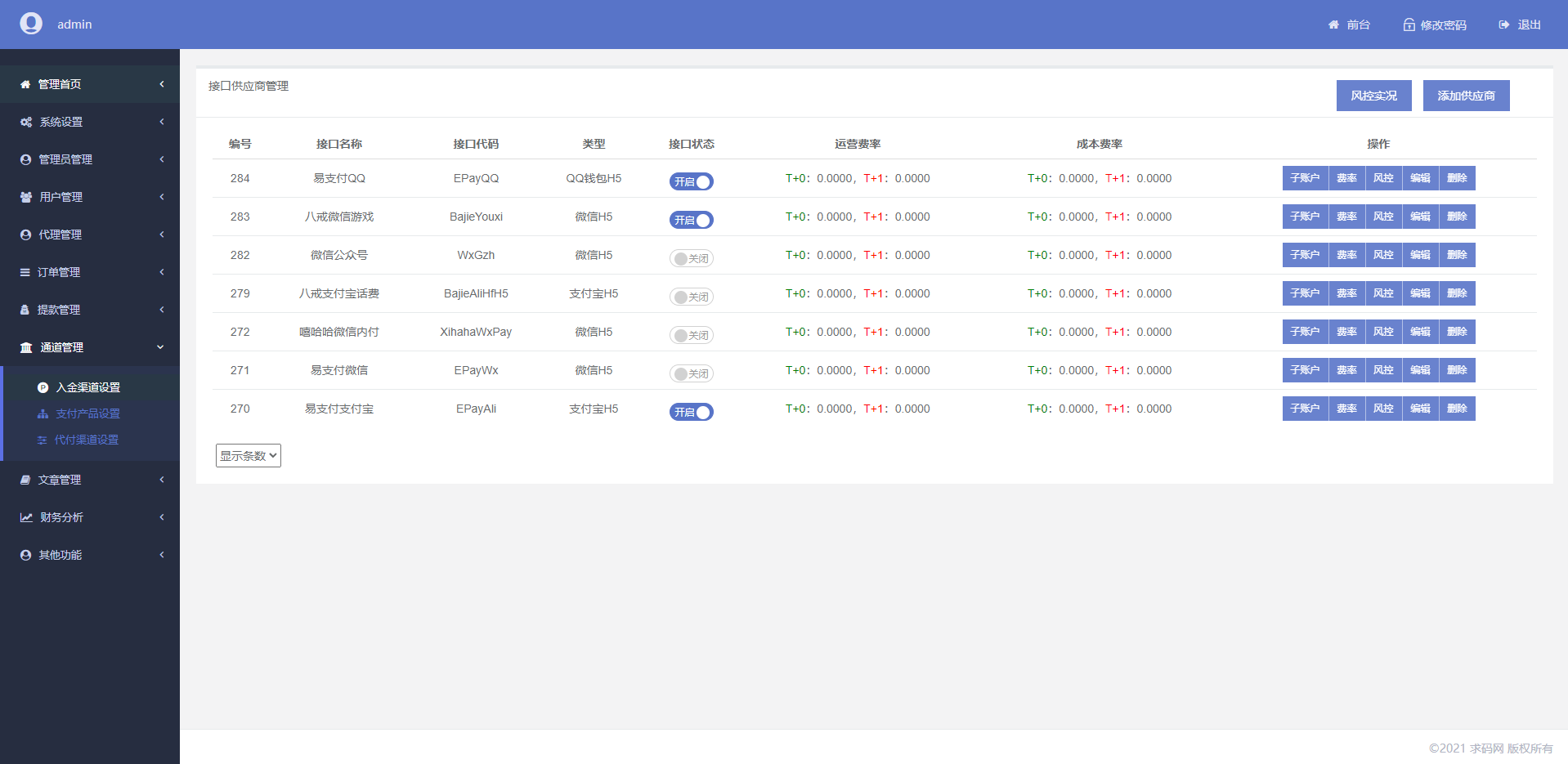Click the house icon of 管理首页
The image size is (1568, 764).
tap(25, 84)
